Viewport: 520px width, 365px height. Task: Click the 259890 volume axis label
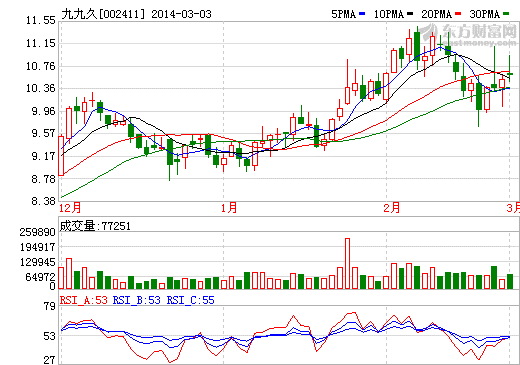point(37,232)
